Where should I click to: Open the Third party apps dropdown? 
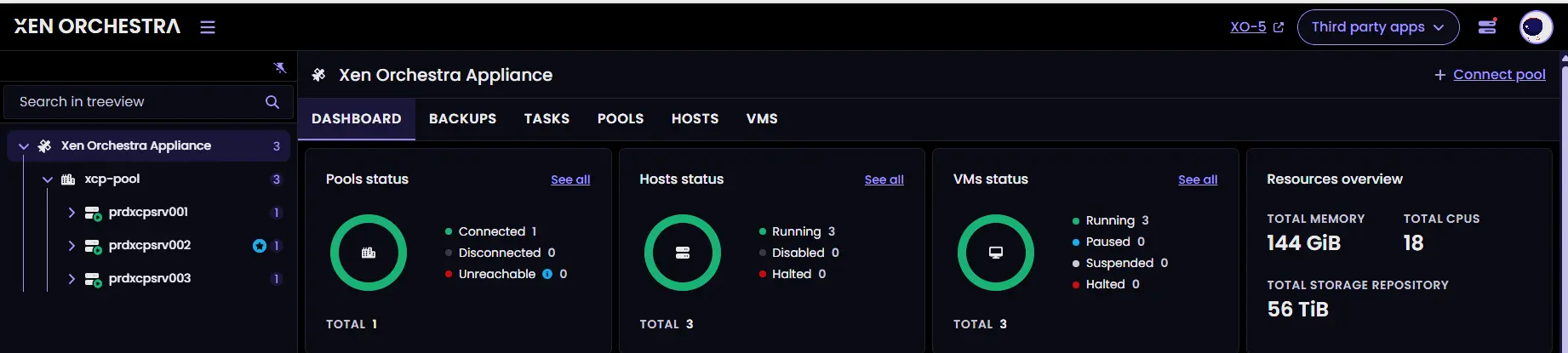tap(1377, 27)
